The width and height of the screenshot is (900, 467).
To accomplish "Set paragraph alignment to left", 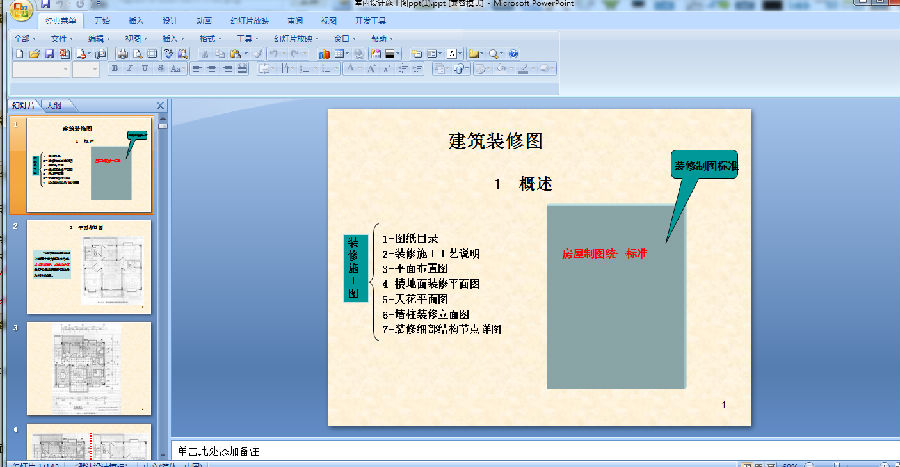I will coord(196,69).
